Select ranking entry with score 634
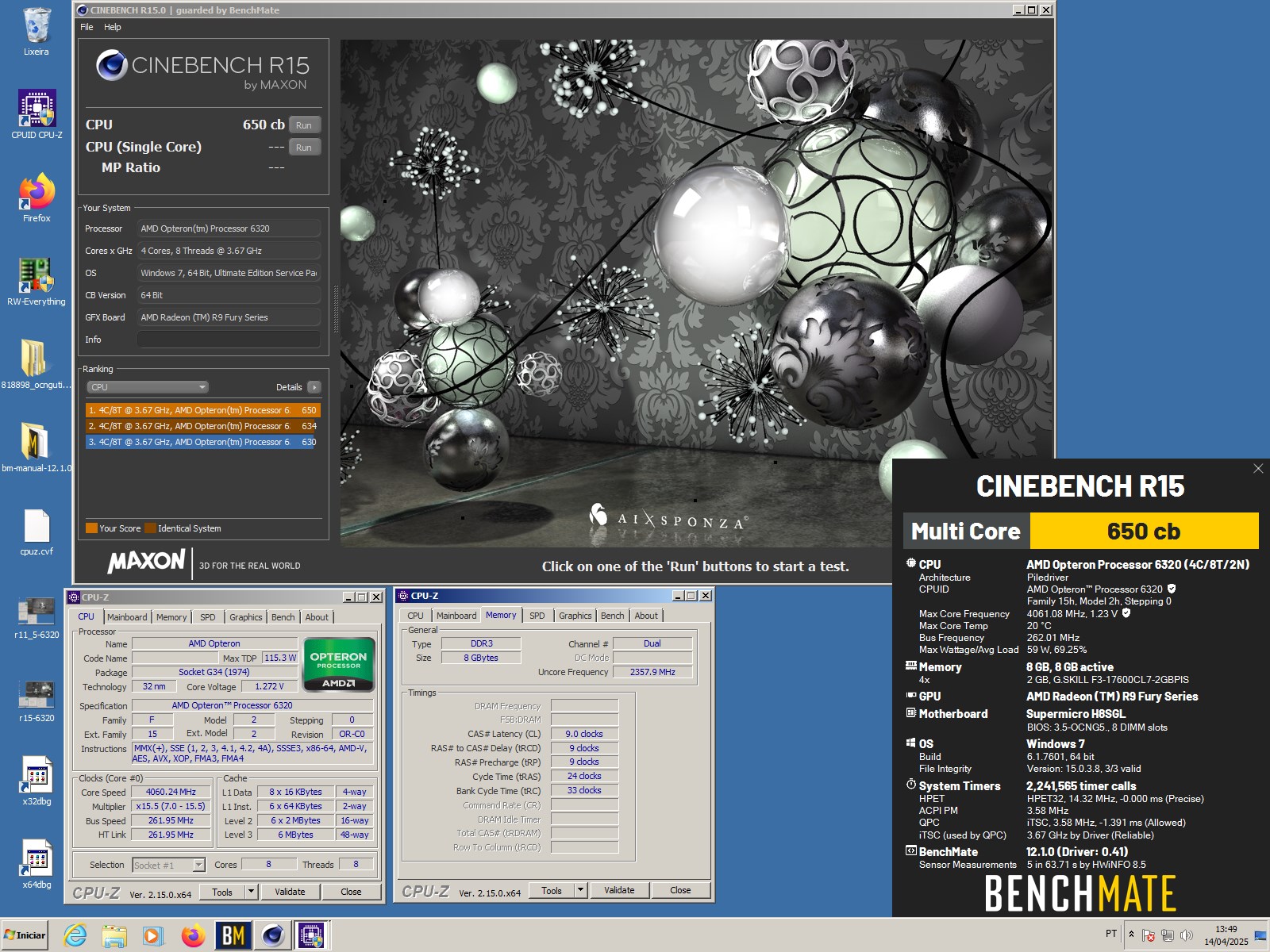Screen dimensions: 1270x952 [202, 426]
